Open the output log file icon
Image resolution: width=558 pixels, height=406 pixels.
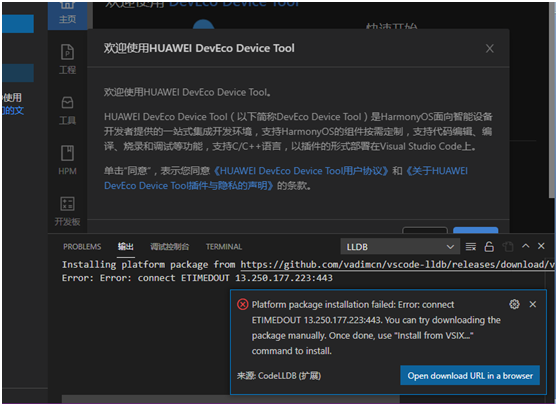coord(508,247)
